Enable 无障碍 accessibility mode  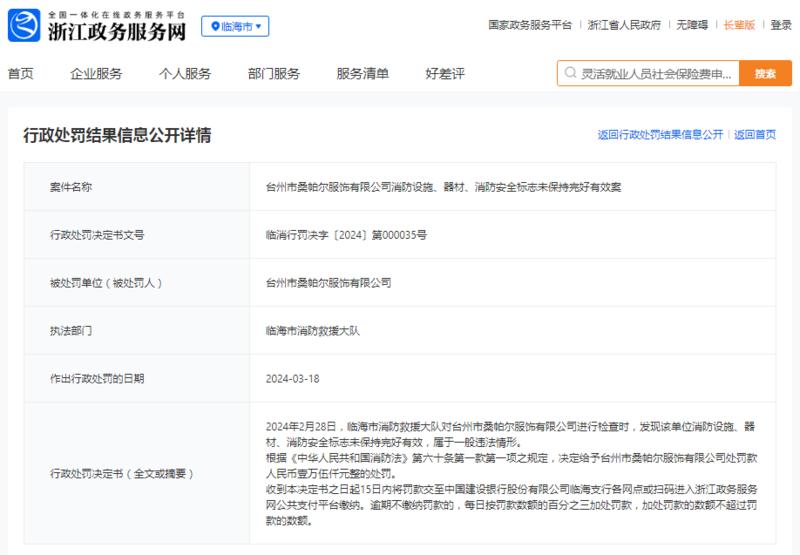click(692, 25)
